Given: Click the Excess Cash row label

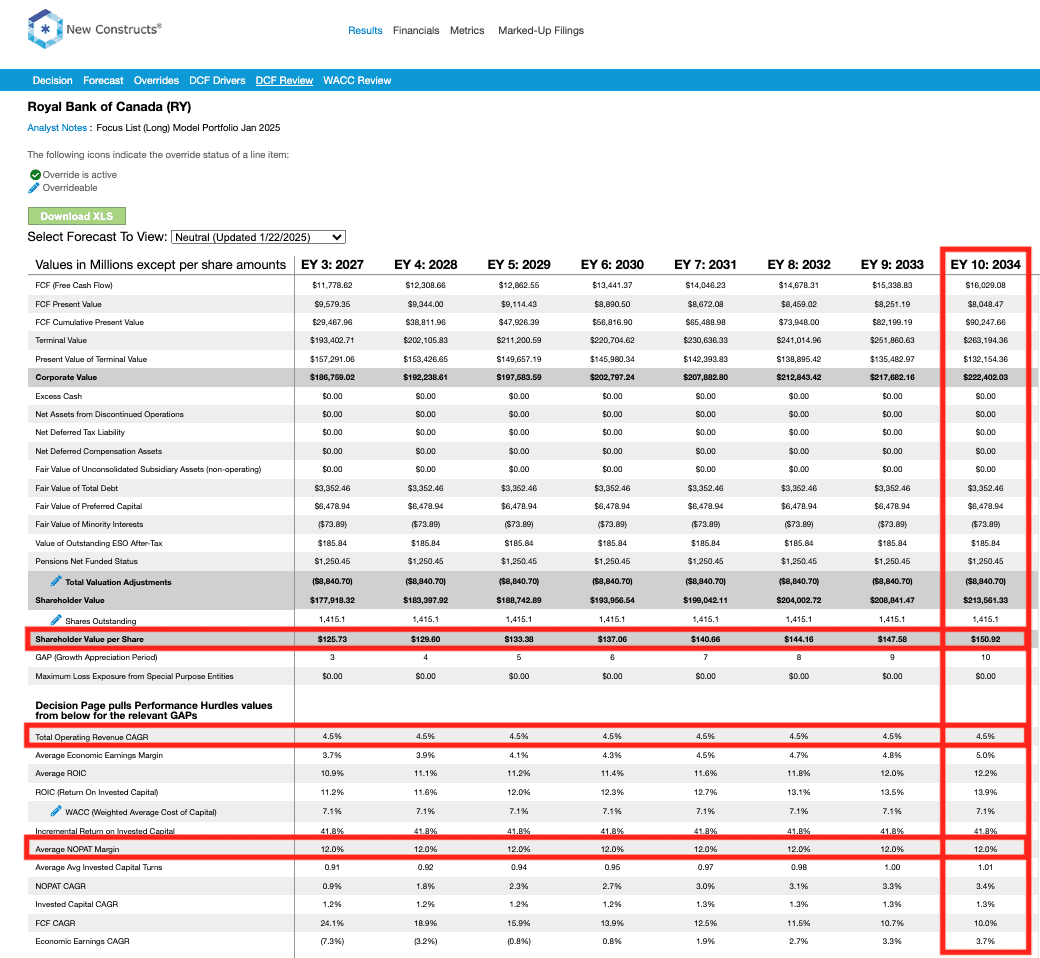Looking at the screenshot, I should (x=58, y=396).
